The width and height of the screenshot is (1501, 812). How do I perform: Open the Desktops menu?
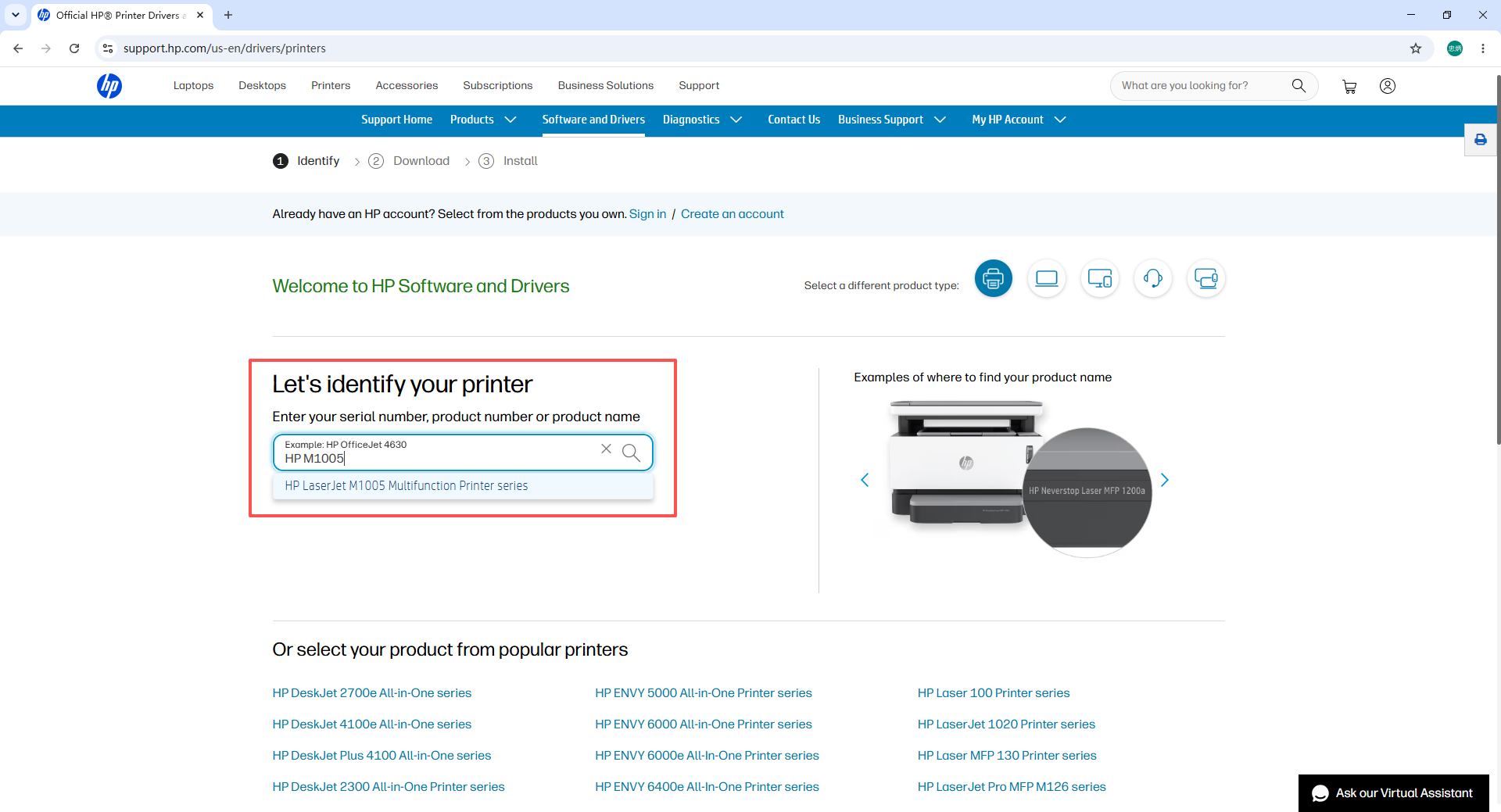coord(262,86)
